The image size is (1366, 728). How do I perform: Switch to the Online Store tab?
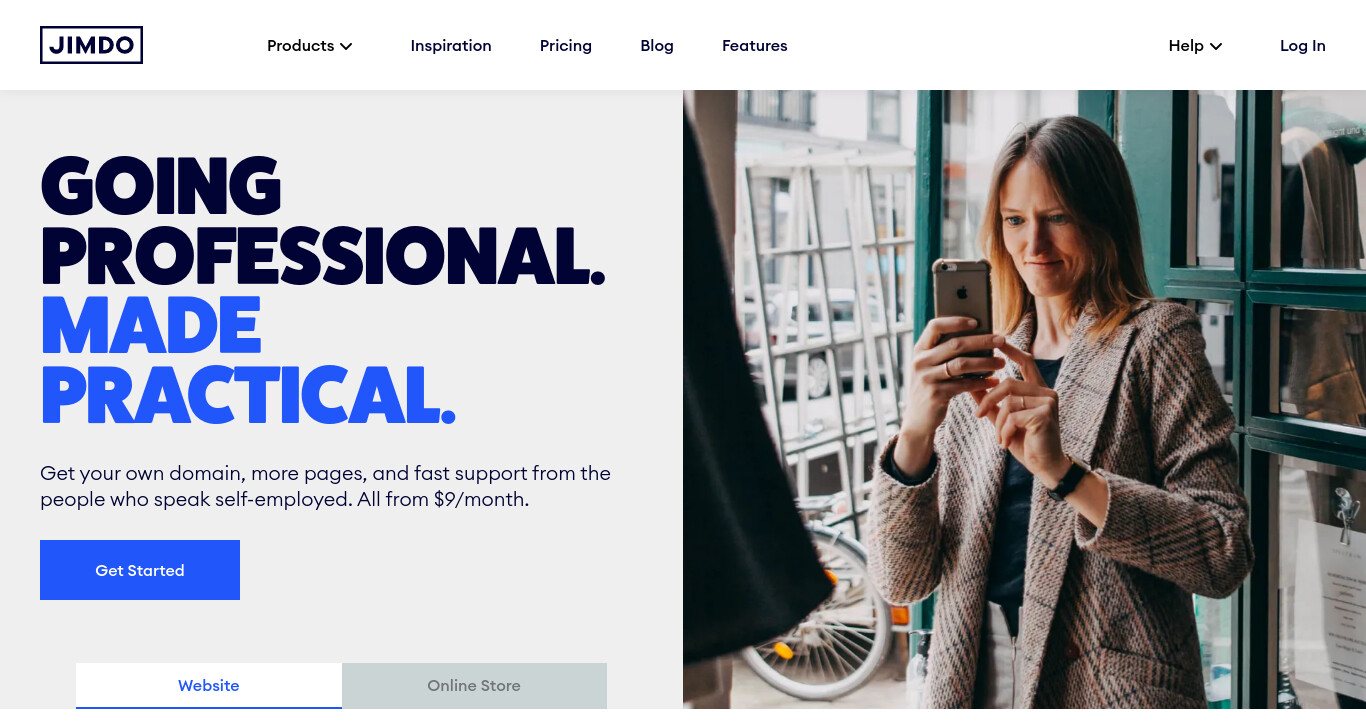(x=474, y=686)
